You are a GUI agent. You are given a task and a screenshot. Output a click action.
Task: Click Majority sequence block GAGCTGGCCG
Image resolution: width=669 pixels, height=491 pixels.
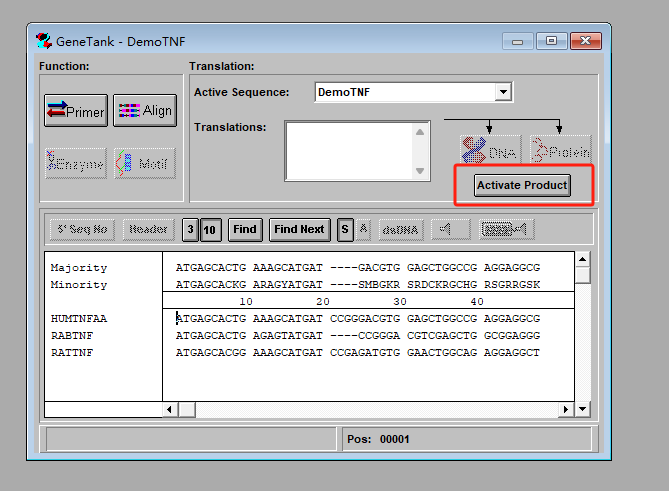click(442, 267)
